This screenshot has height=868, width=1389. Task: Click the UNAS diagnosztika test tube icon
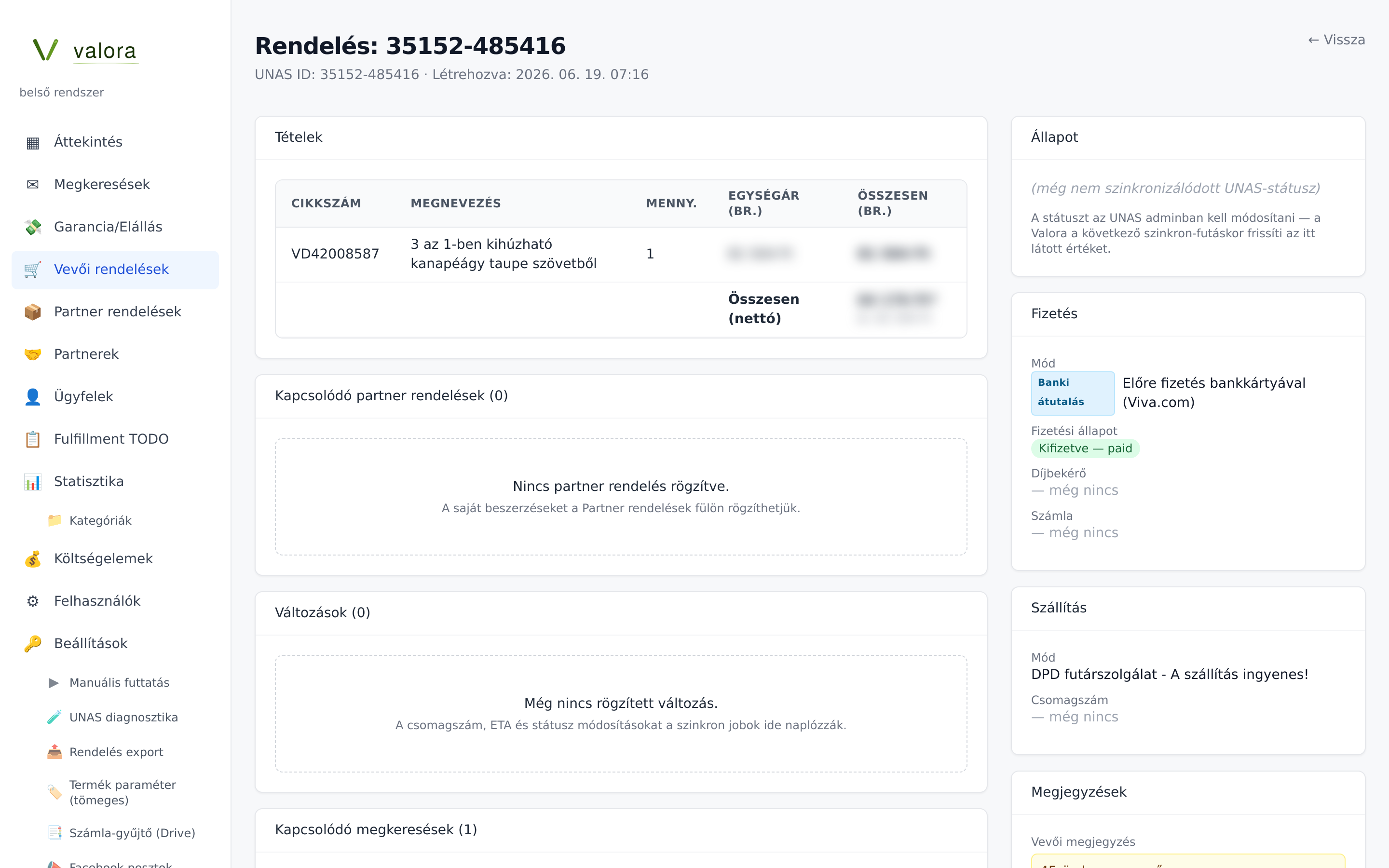[54, 717]
